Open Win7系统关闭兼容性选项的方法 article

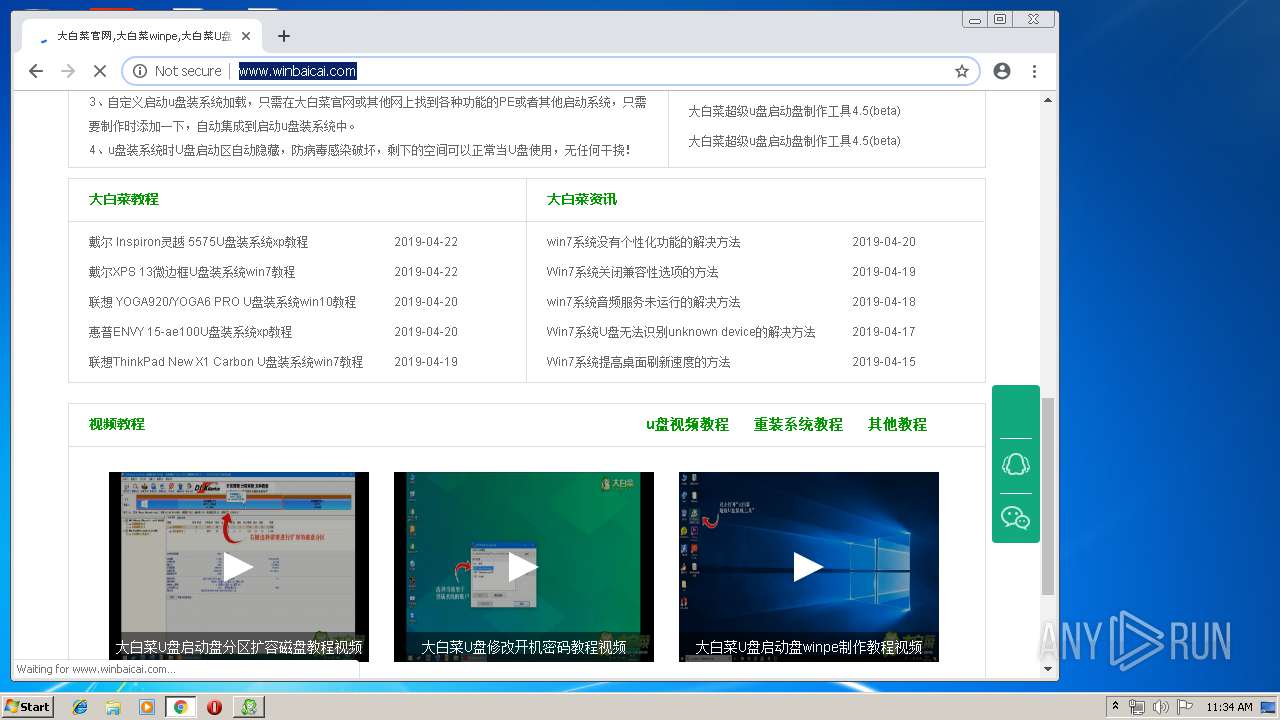click(632, 272)
